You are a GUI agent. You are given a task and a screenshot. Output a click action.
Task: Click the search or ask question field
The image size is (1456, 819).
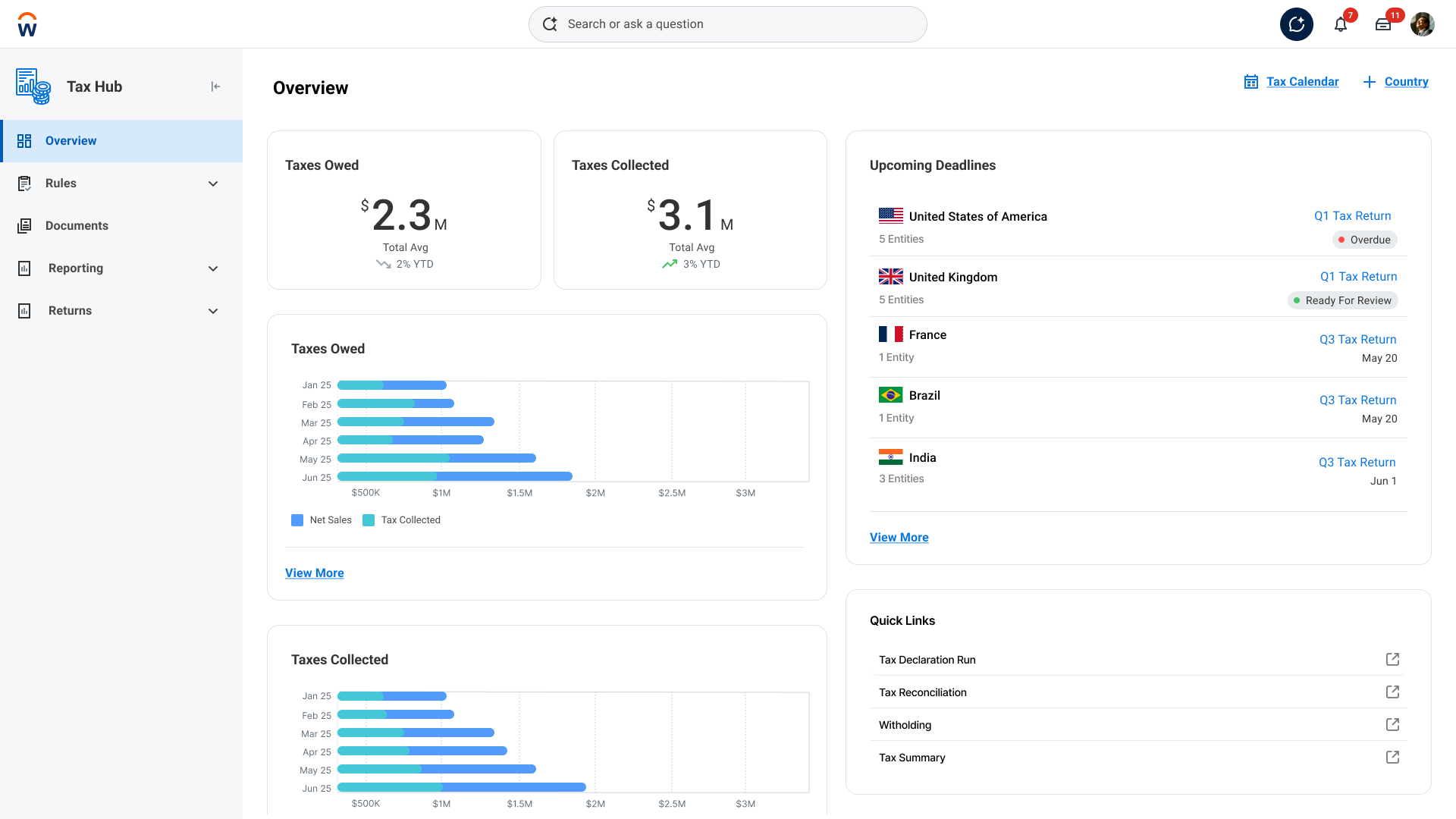tap(728, 24)
